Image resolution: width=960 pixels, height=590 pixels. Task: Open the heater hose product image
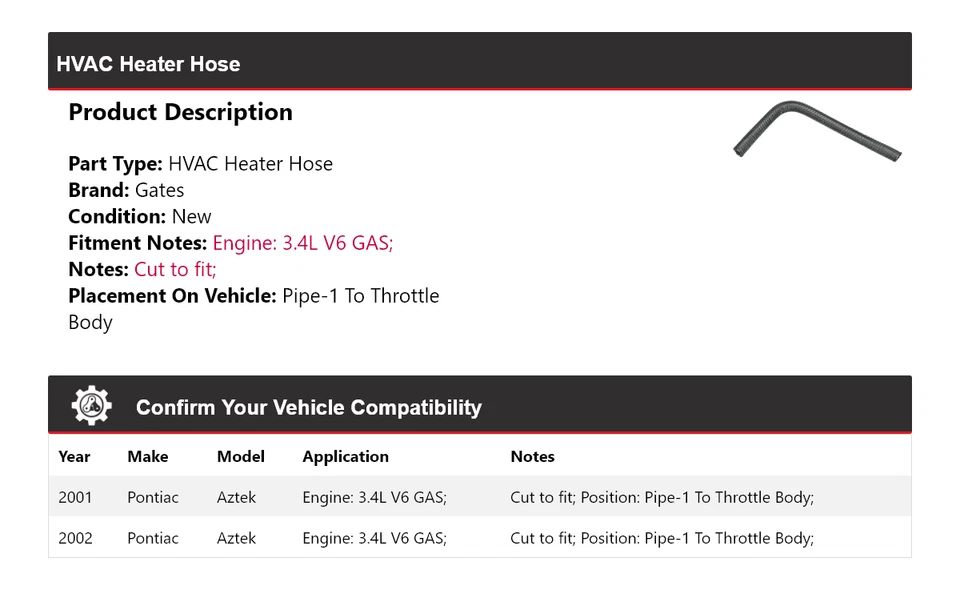817,131
